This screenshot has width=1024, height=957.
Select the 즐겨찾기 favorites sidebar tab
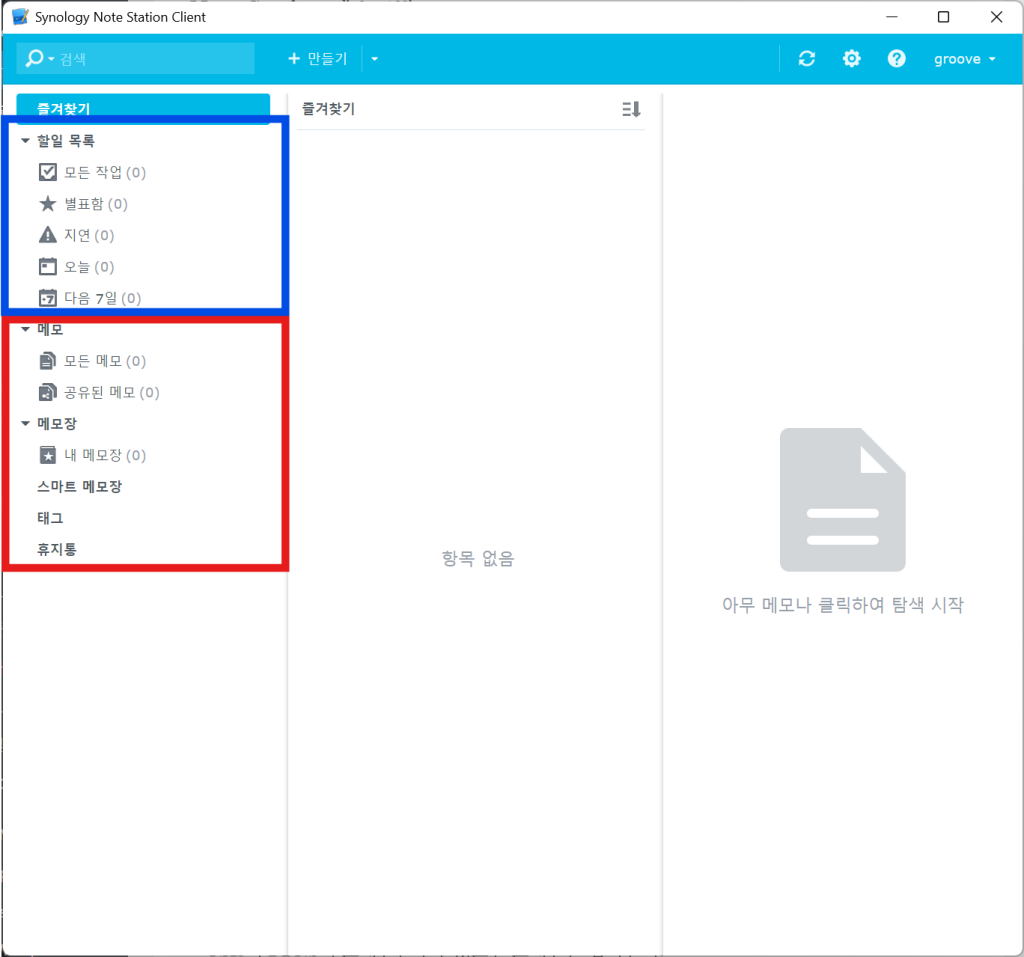143,108
